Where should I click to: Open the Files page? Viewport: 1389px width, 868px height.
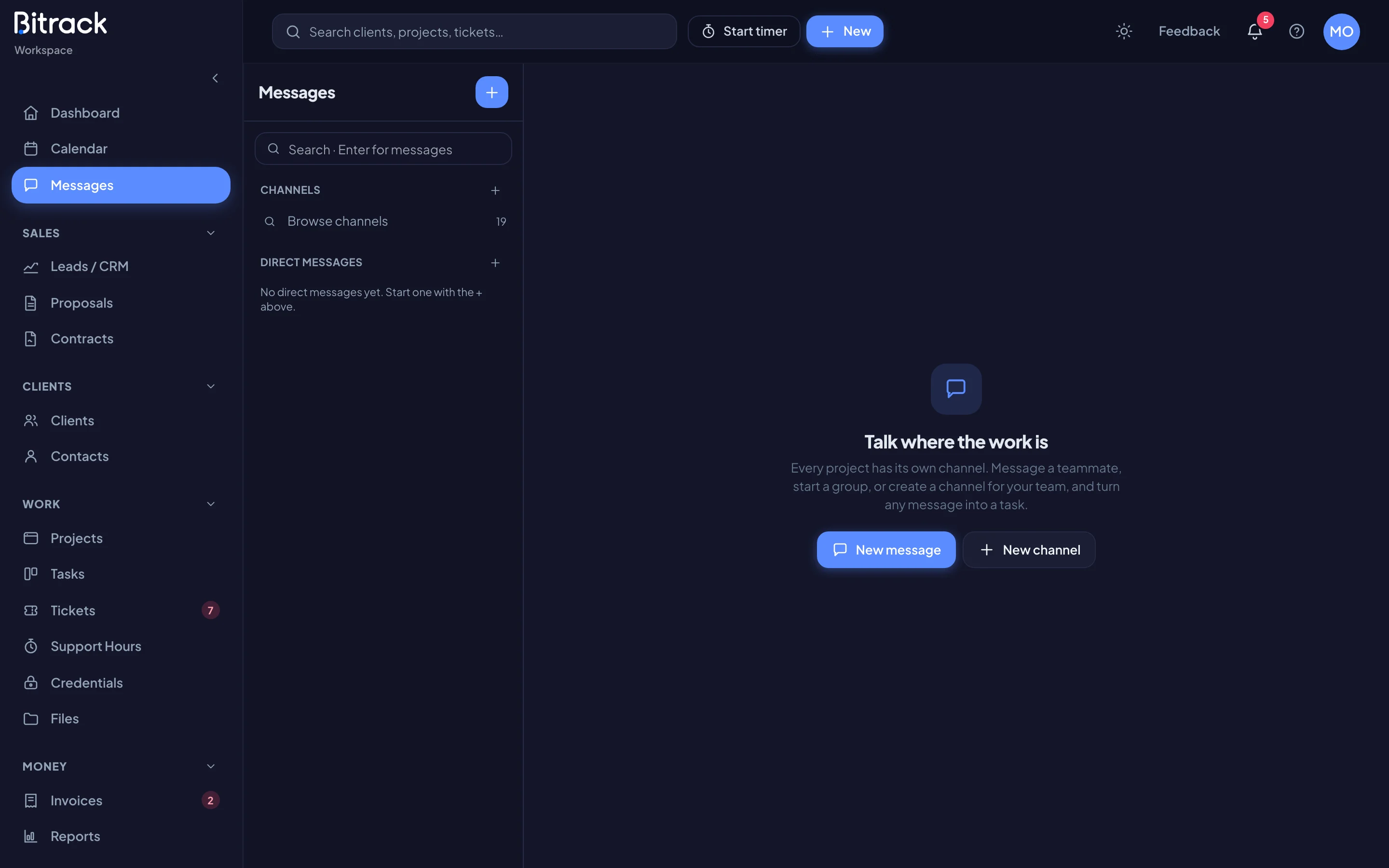click(121, 719)
